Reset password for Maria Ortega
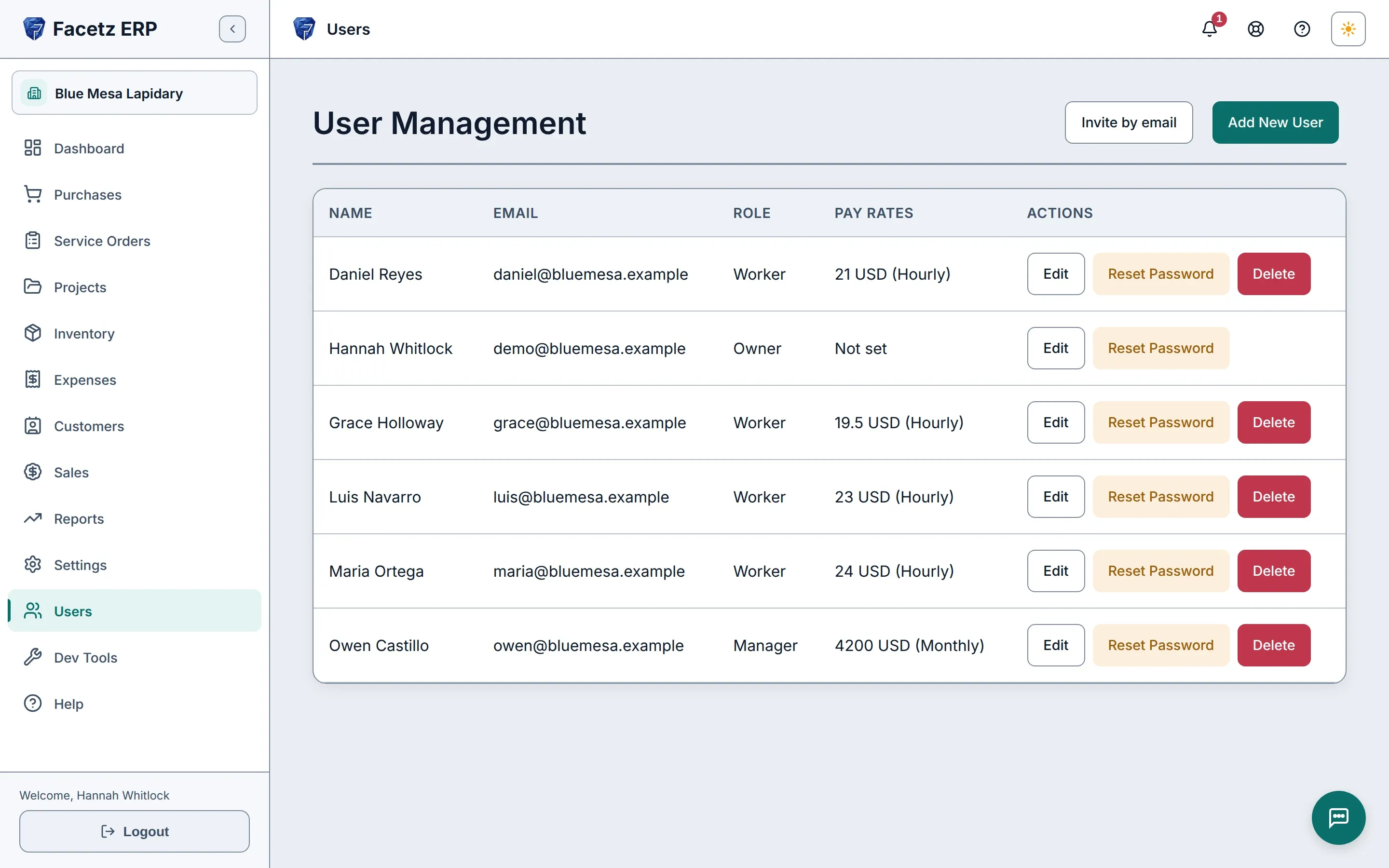 (1160, 570)
